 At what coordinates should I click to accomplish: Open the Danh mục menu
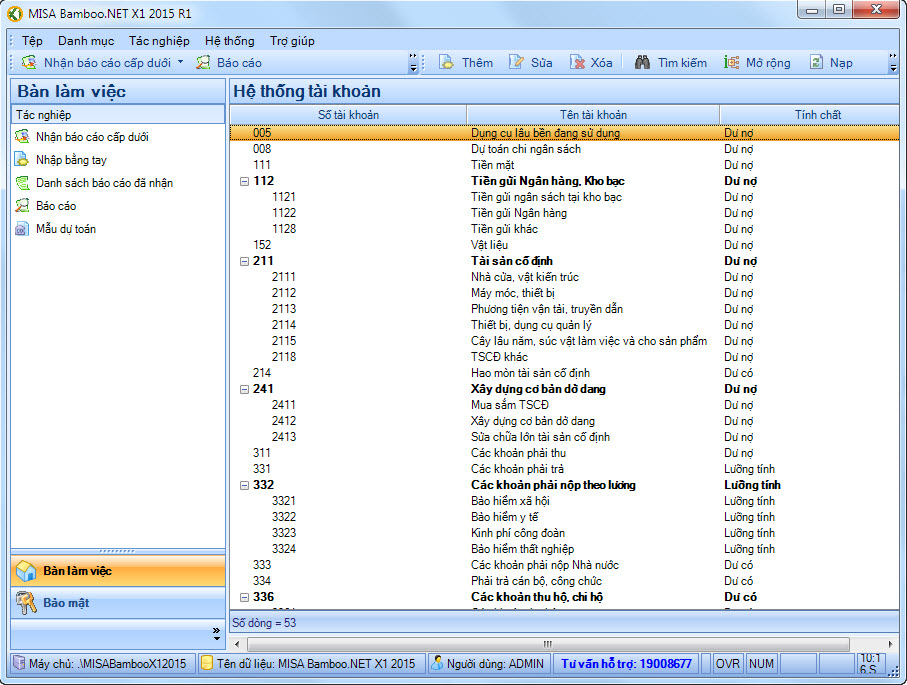click(86, 40)
